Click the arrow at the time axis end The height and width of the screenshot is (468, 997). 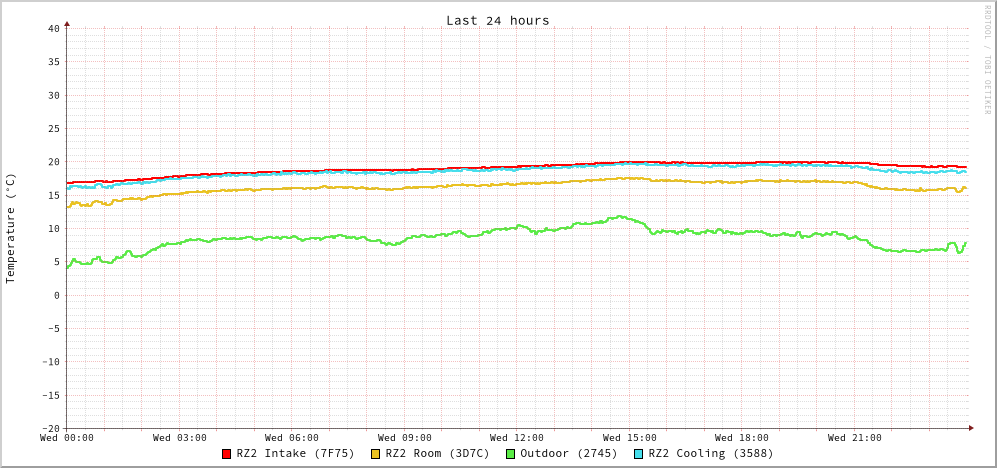[x=970, y=428]
